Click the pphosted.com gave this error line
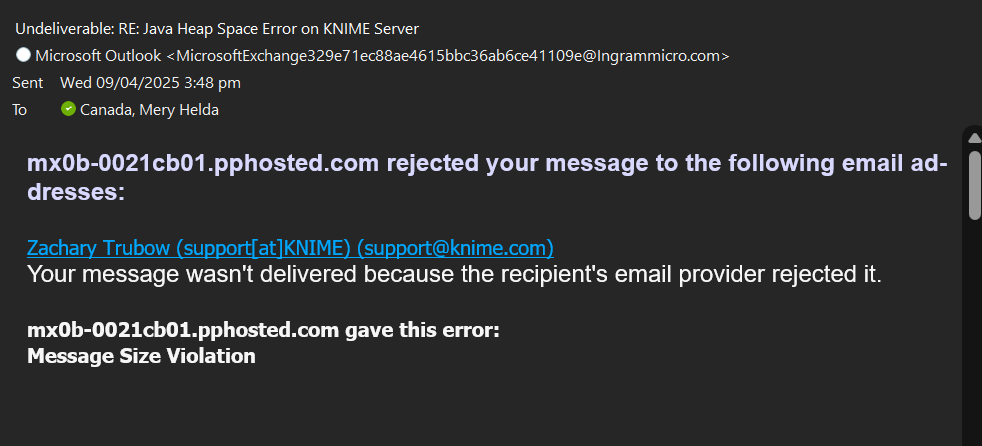 263,329
